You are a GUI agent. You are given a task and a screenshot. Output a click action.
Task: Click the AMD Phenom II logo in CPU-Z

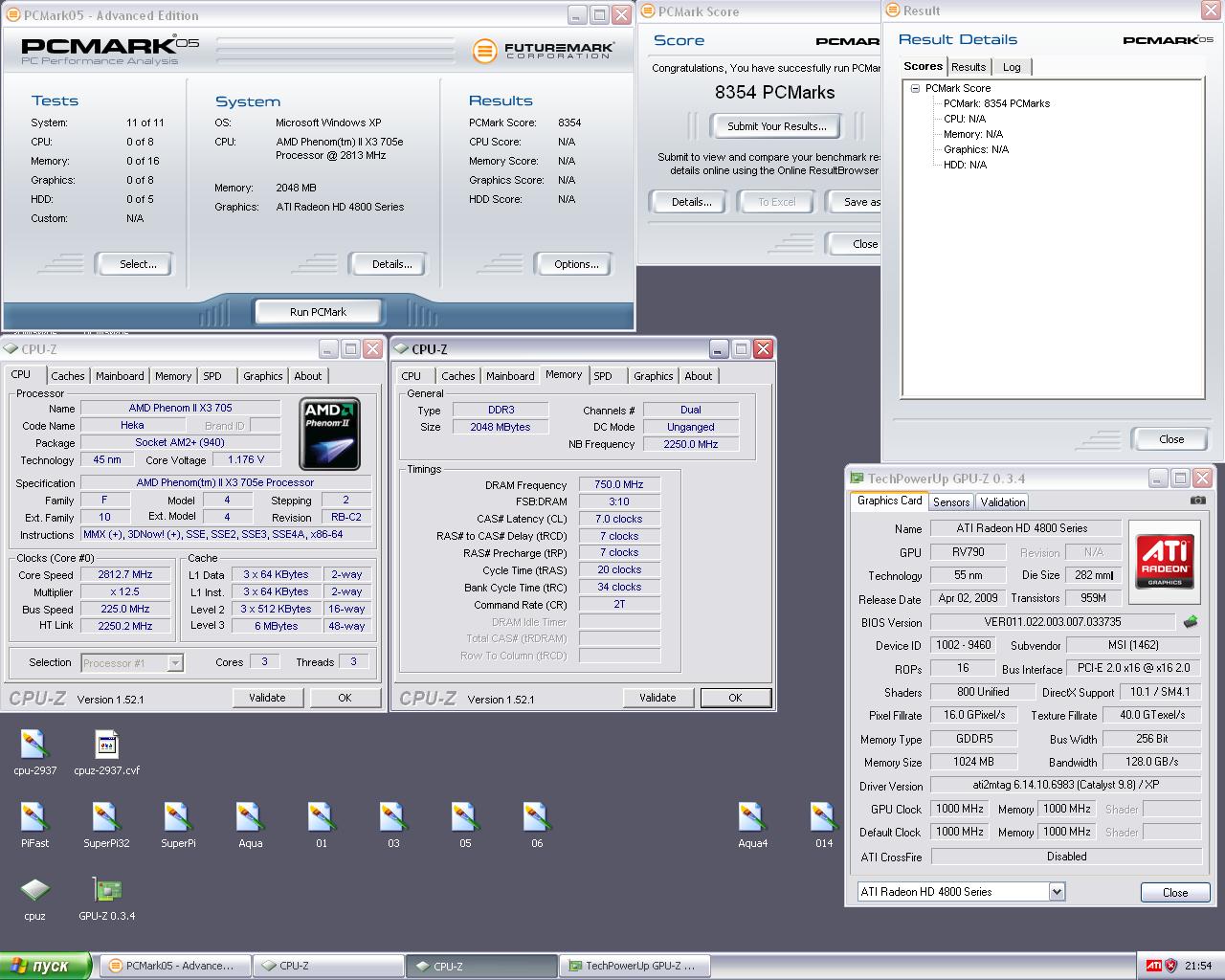coord(329,434)
